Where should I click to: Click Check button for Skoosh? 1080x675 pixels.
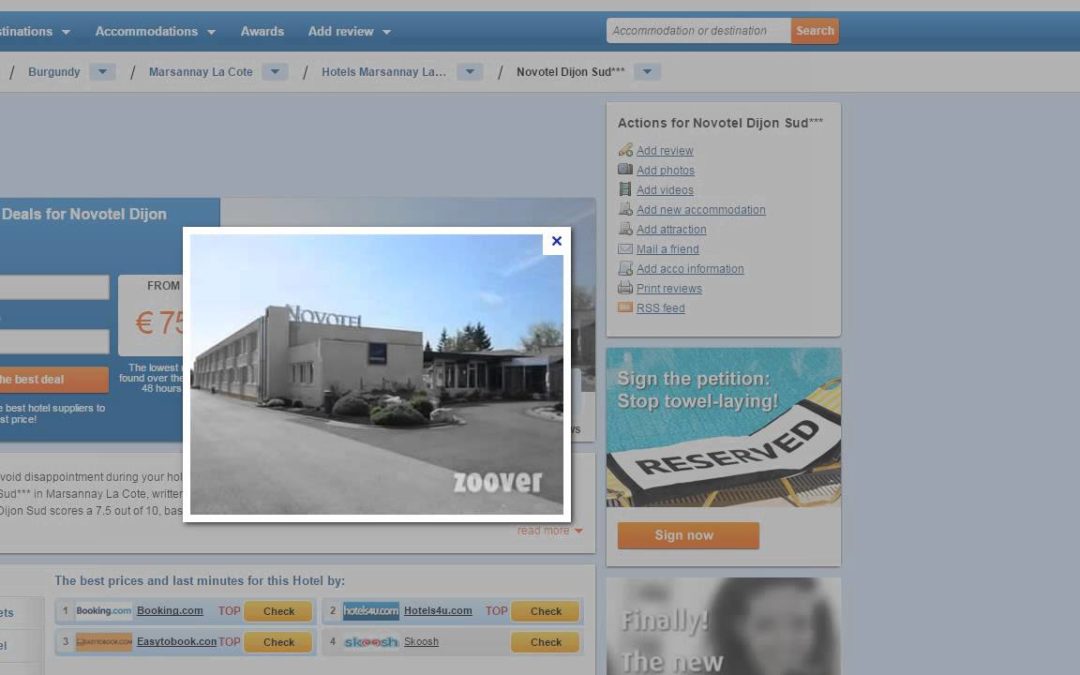pyautogui.click(x=545, y=642)
